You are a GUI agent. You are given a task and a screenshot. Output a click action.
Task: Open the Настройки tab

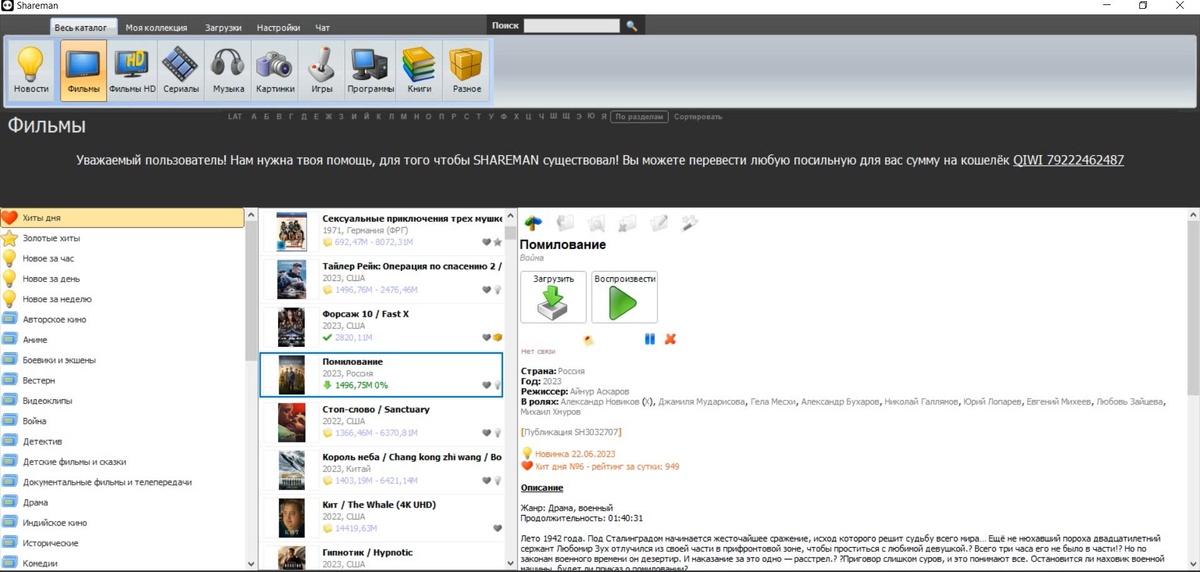[x=278, y=27]
